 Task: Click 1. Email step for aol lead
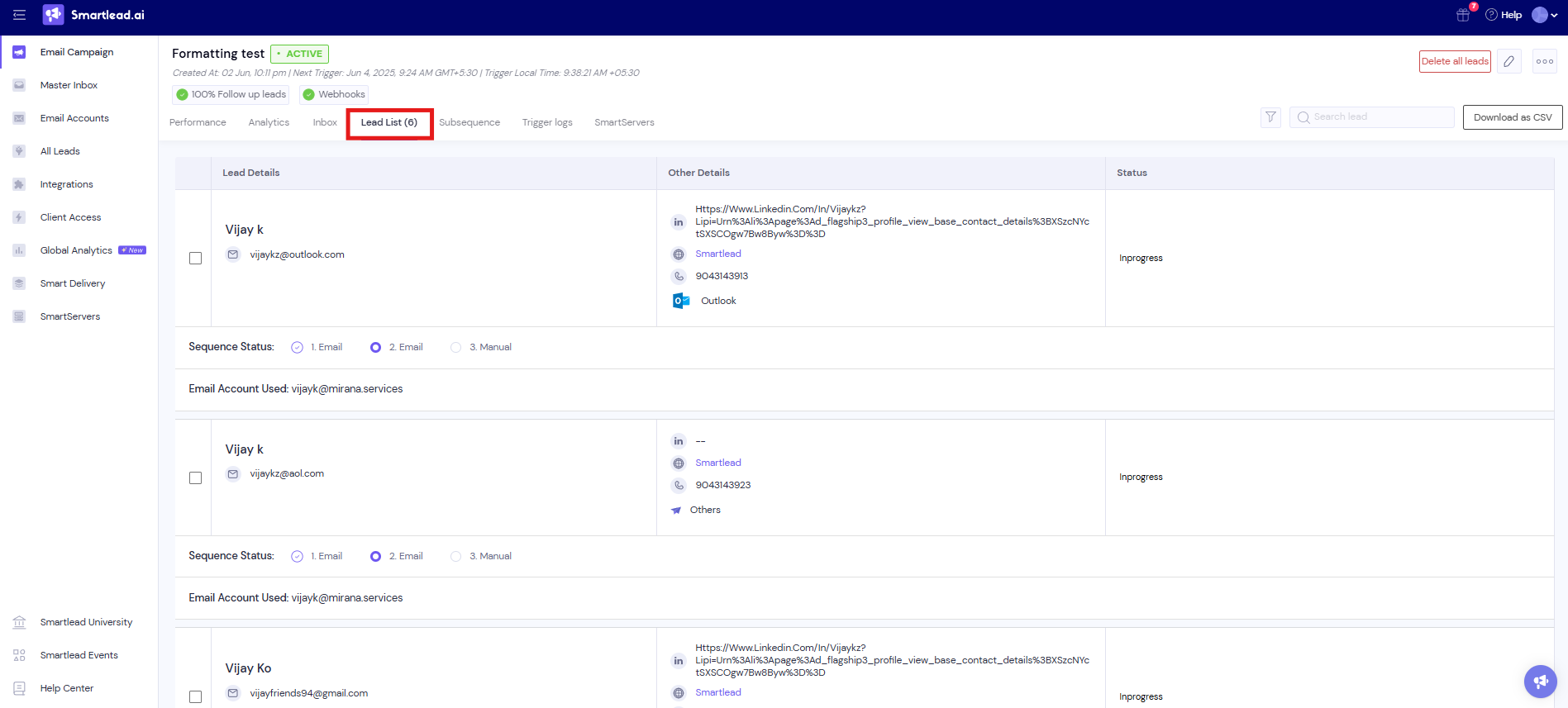(x=317, y=556)
